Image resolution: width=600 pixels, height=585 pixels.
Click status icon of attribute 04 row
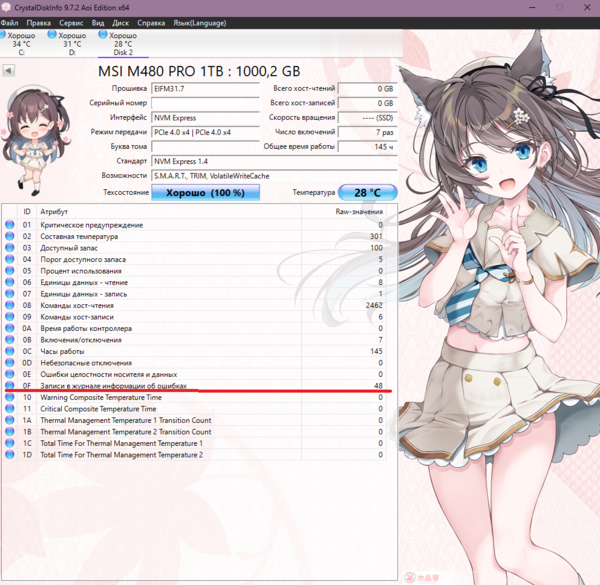click(10, 259)
